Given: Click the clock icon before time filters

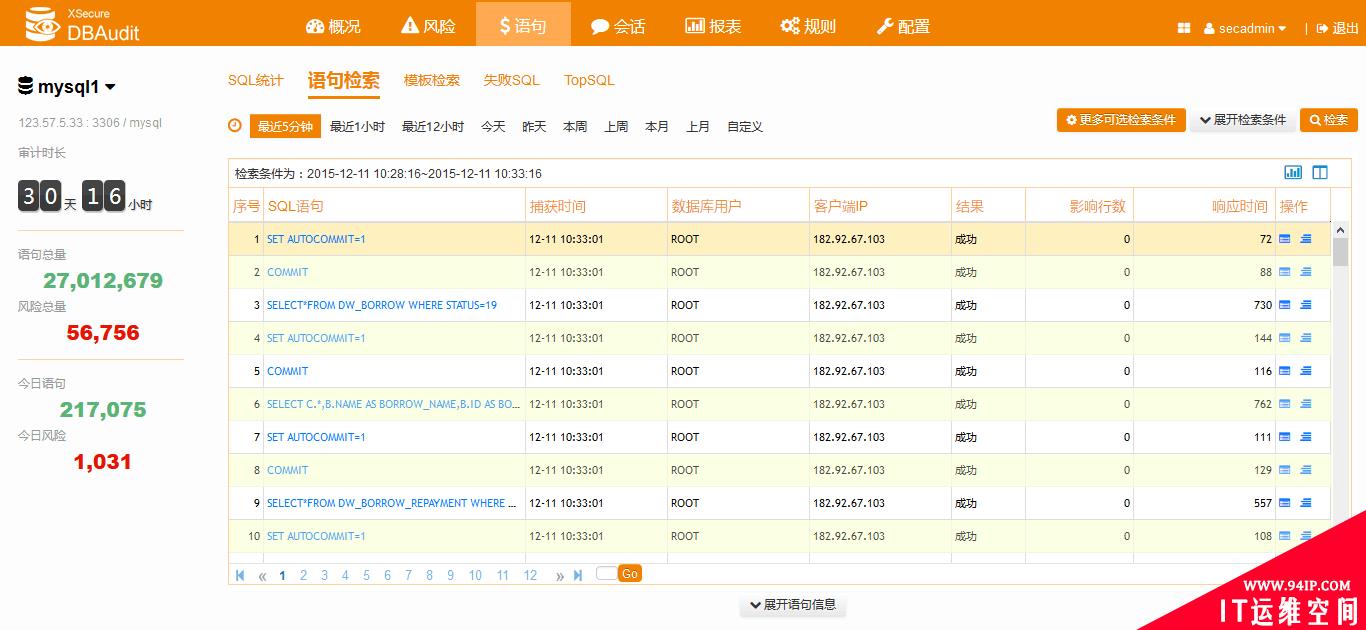Looking at the screenshot, I should [x=235, y=126].
